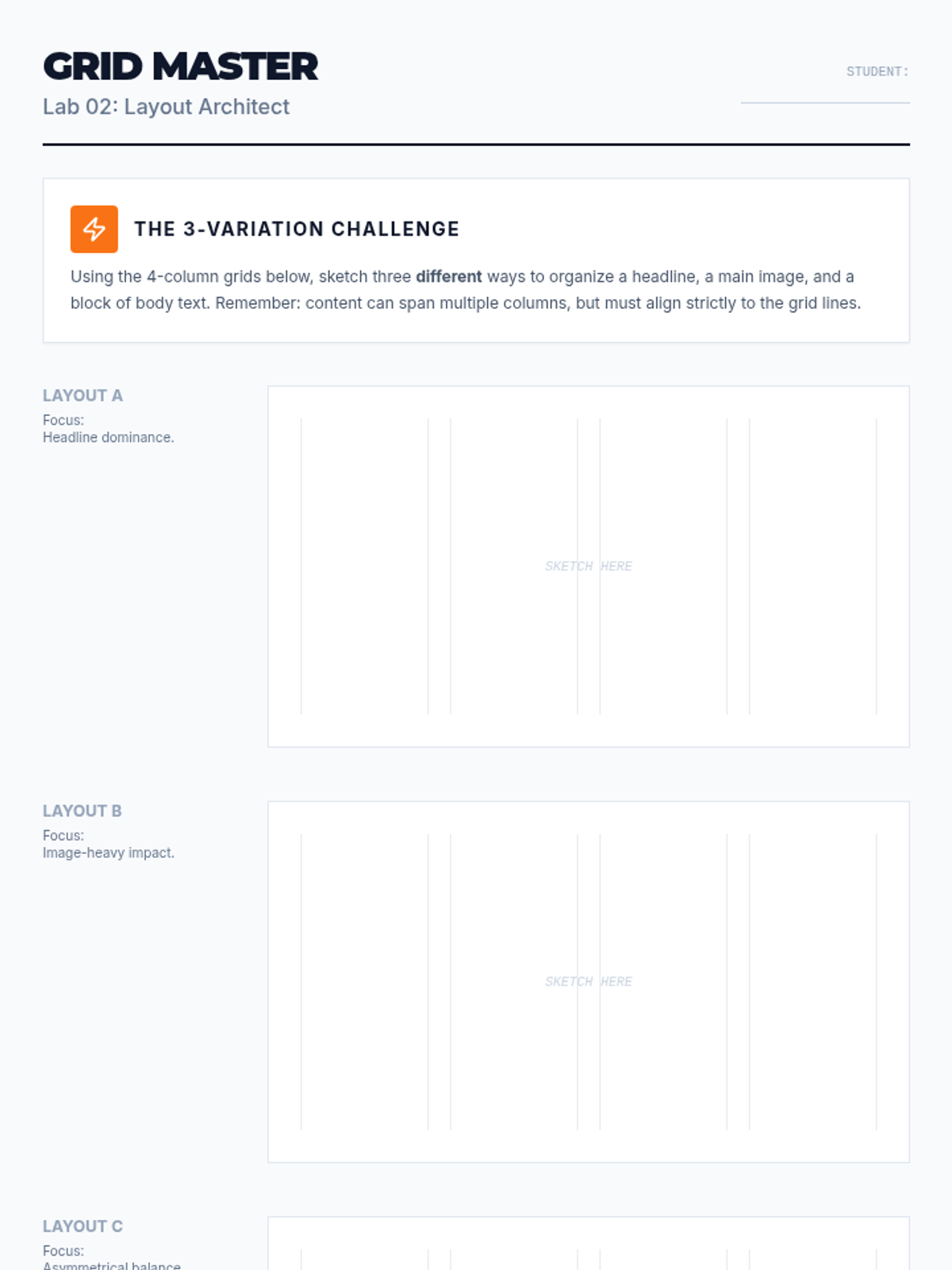Click THE 3-VARIATION CHALLENGE heading
This screenshot has height=1270, width=952.
tap(297, 229)
